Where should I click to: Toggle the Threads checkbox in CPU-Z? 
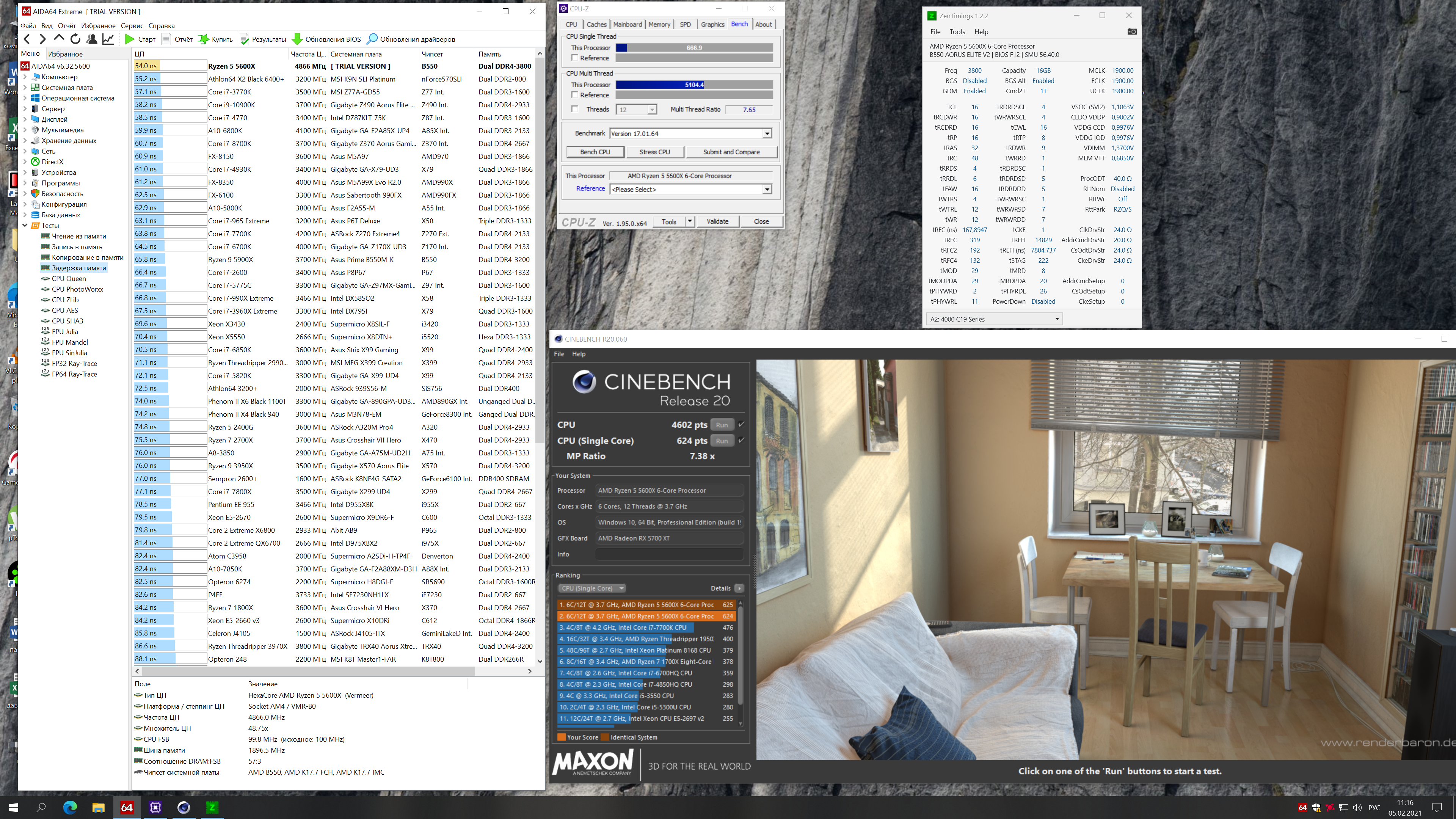(x=575, y=109)
